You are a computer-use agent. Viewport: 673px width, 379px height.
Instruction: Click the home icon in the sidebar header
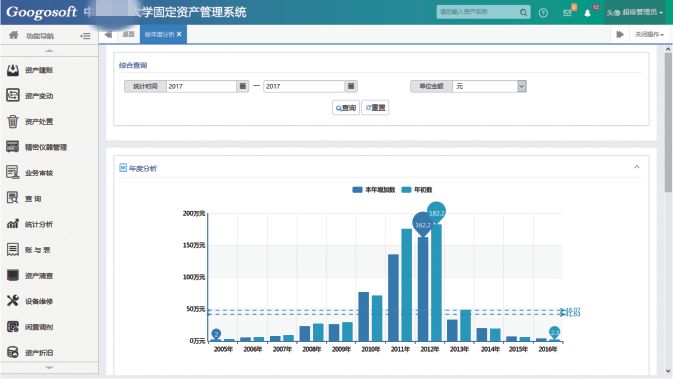click(14, 35)
